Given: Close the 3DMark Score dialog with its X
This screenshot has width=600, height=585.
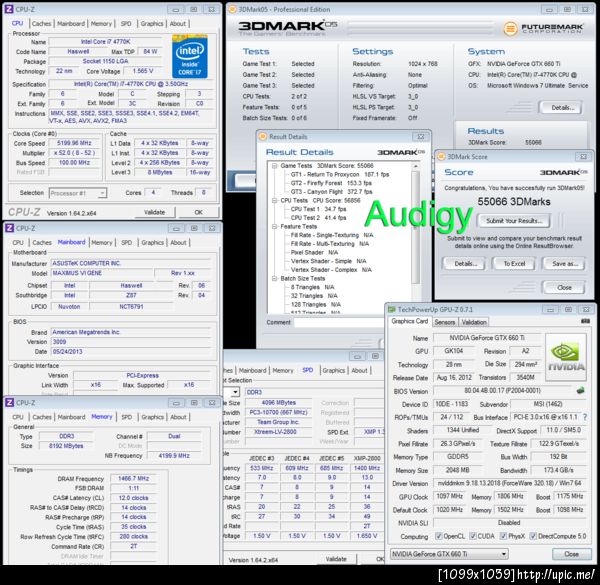Looking at the screenshot, I should pos(584,156).
